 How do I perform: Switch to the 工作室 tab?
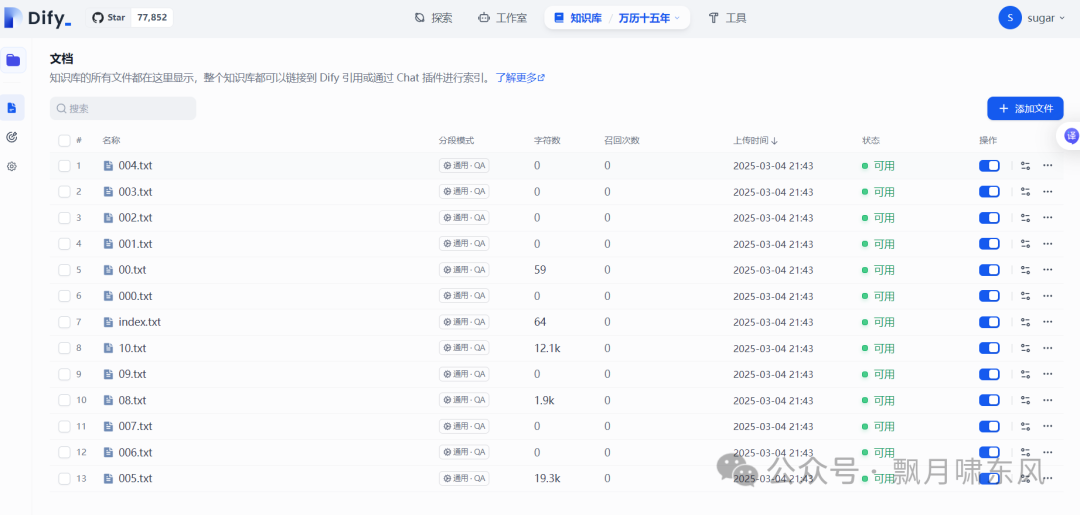503,18
